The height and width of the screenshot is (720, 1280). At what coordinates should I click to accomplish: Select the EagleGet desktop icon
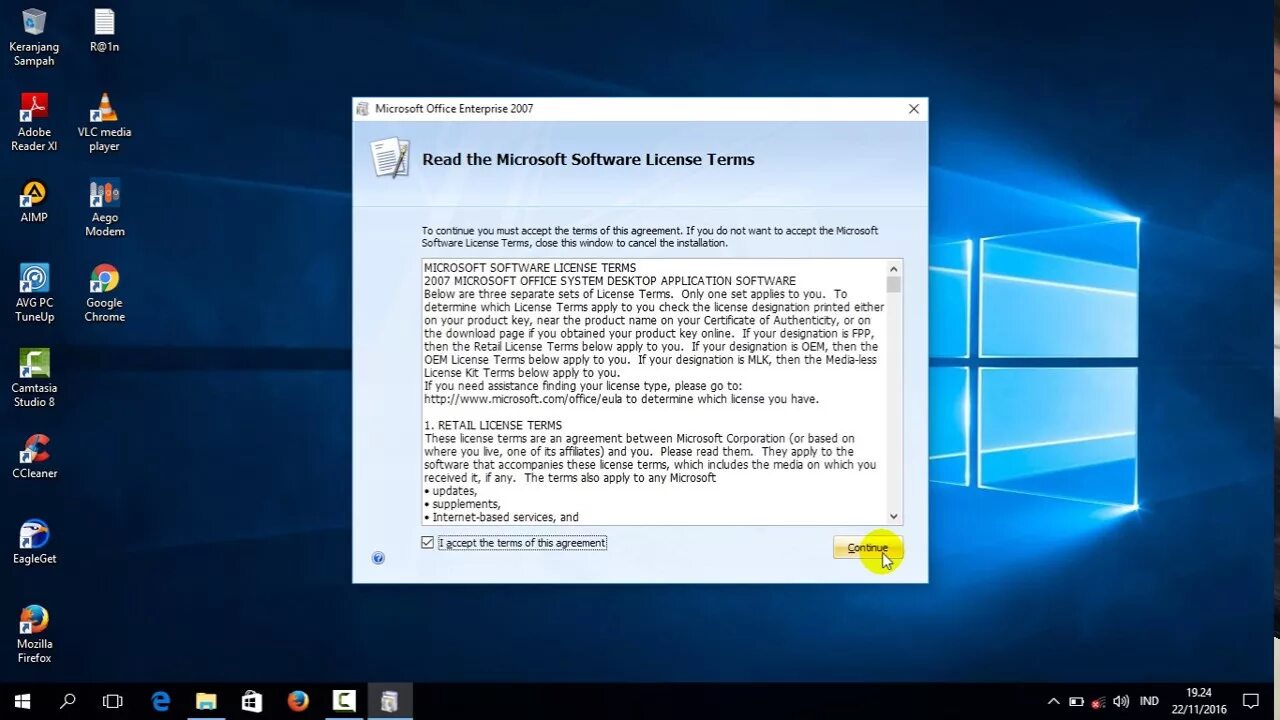(34, 542)
